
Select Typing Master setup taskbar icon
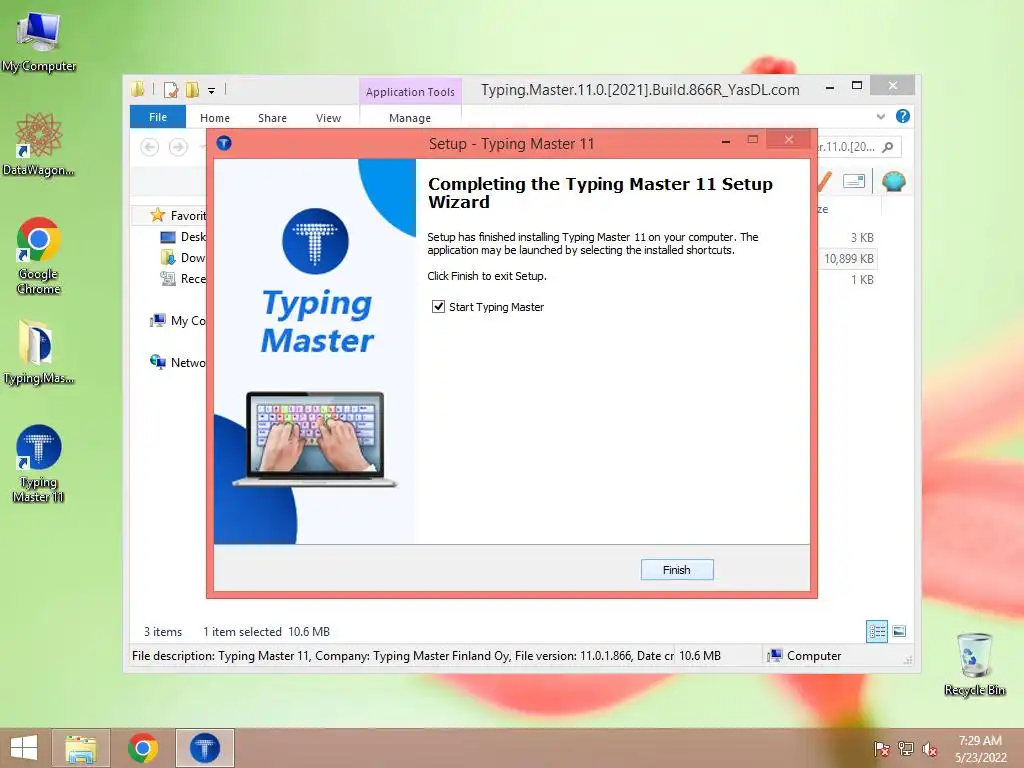tap(204, 748)
